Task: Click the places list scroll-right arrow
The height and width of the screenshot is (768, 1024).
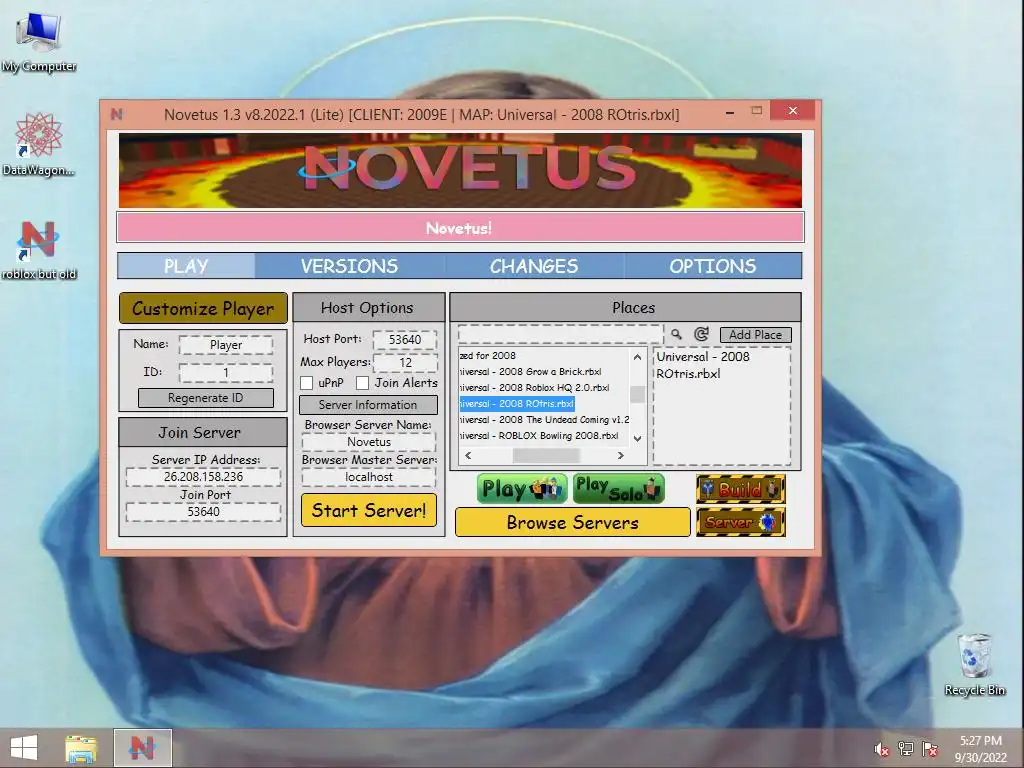Action: click(x=620, y=455)
